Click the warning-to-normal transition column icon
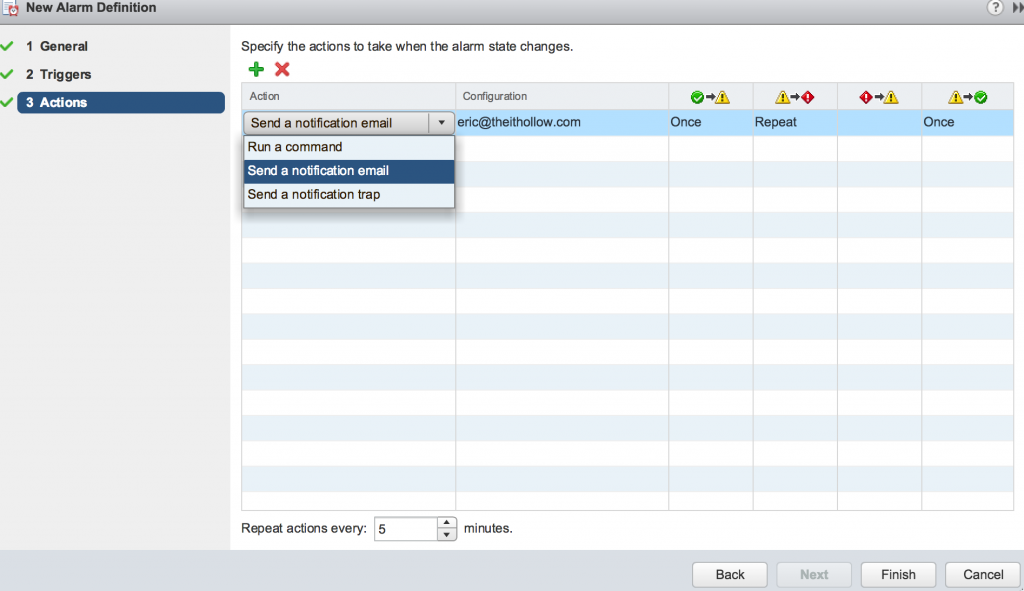 coord(966,97)
